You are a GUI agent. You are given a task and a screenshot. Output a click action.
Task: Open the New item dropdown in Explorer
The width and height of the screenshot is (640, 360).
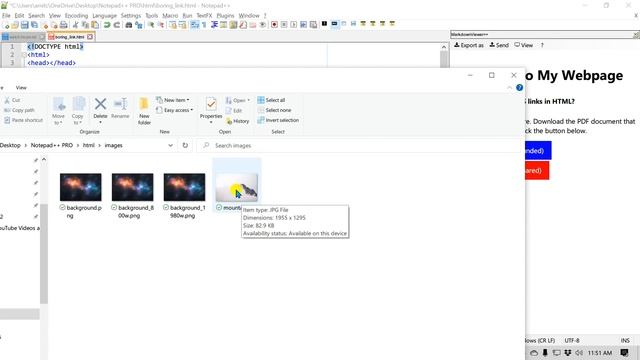tap(173, 100)
